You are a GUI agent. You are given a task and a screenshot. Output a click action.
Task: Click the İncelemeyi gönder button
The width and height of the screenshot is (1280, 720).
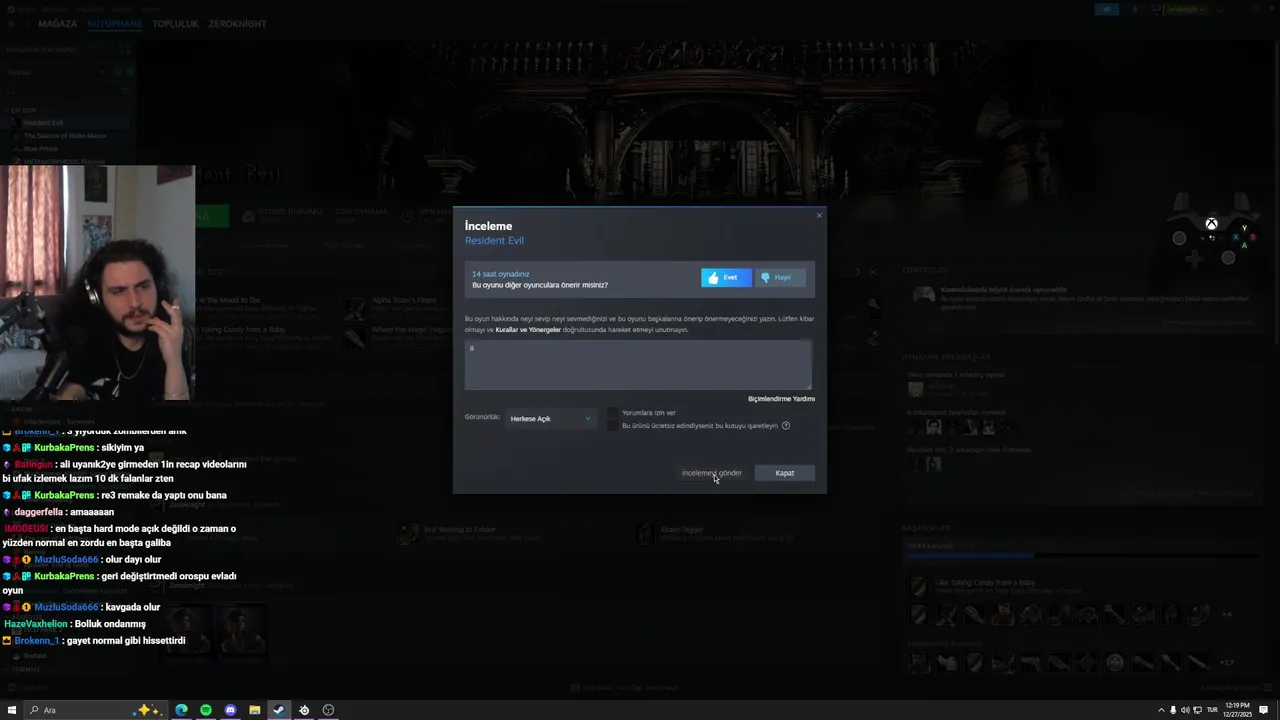(x=712, y=473)
